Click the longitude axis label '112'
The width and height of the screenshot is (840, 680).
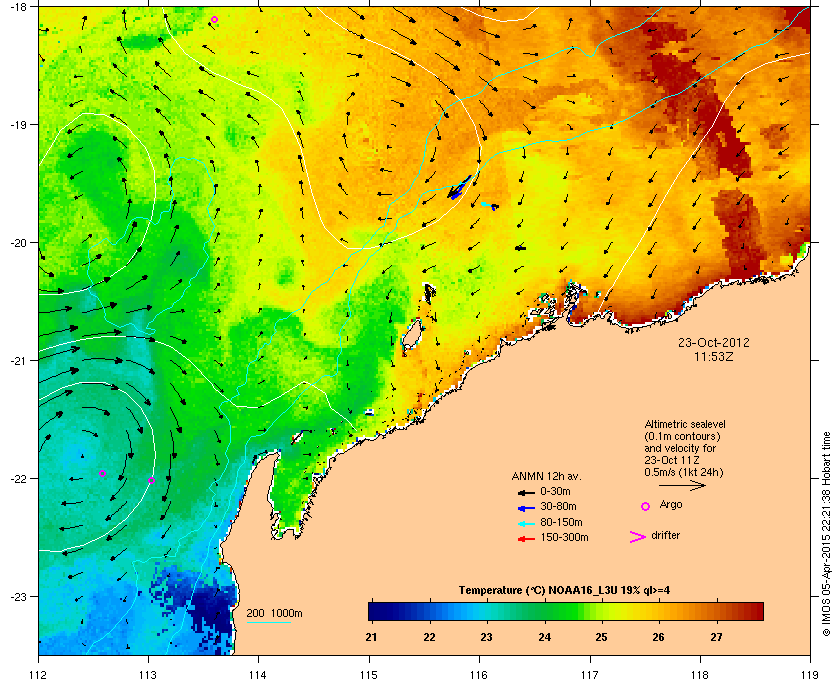point(39,674)
